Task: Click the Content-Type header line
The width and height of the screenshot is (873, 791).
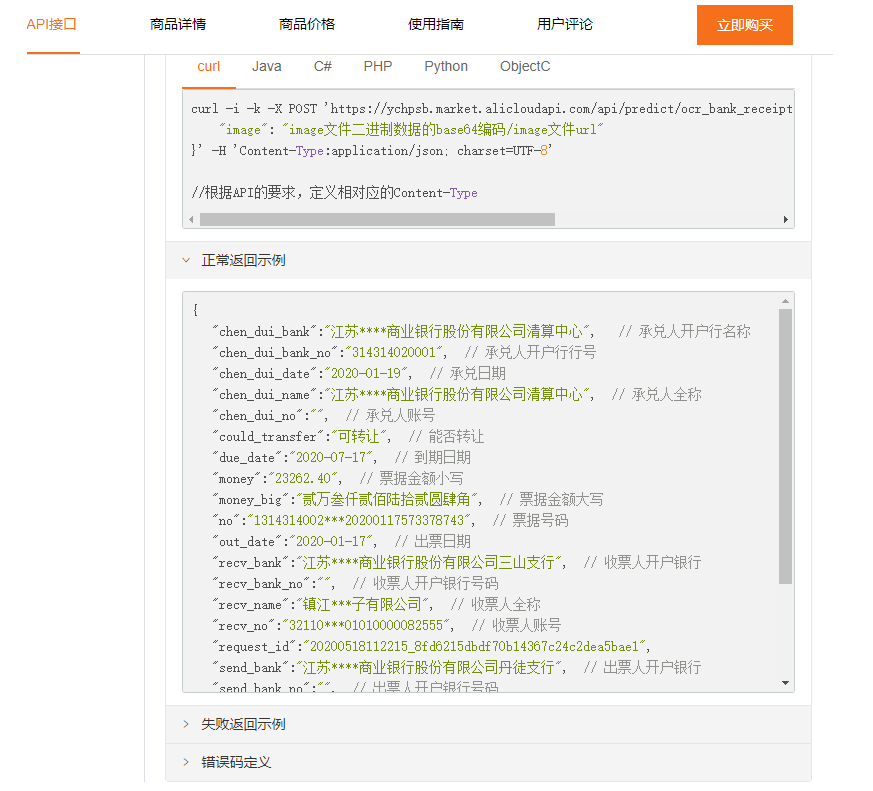Action: (371, 151)
